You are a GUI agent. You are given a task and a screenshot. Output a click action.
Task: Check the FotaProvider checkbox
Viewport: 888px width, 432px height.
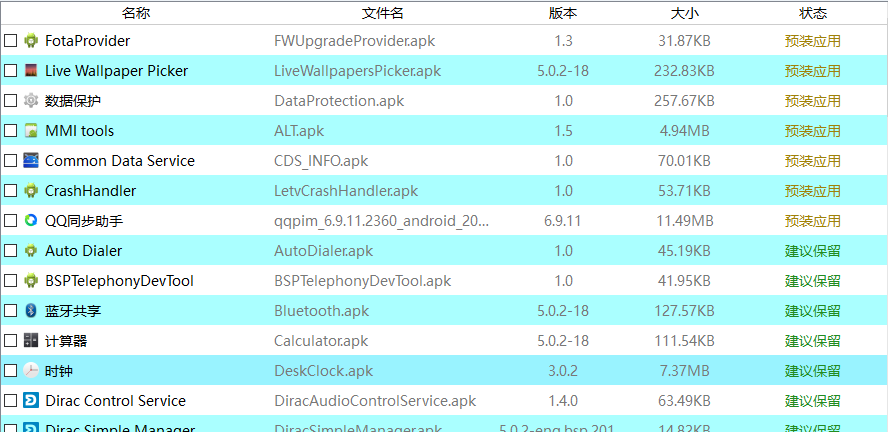click(10, 41)
